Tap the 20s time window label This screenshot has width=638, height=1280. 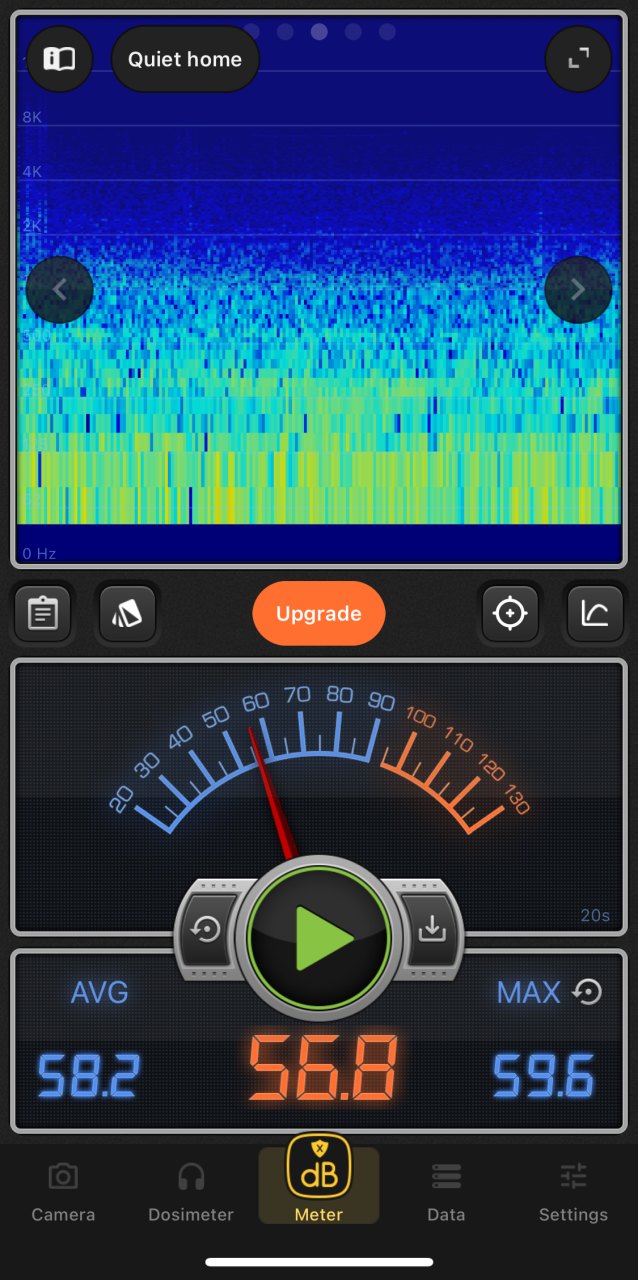[594, 915]
